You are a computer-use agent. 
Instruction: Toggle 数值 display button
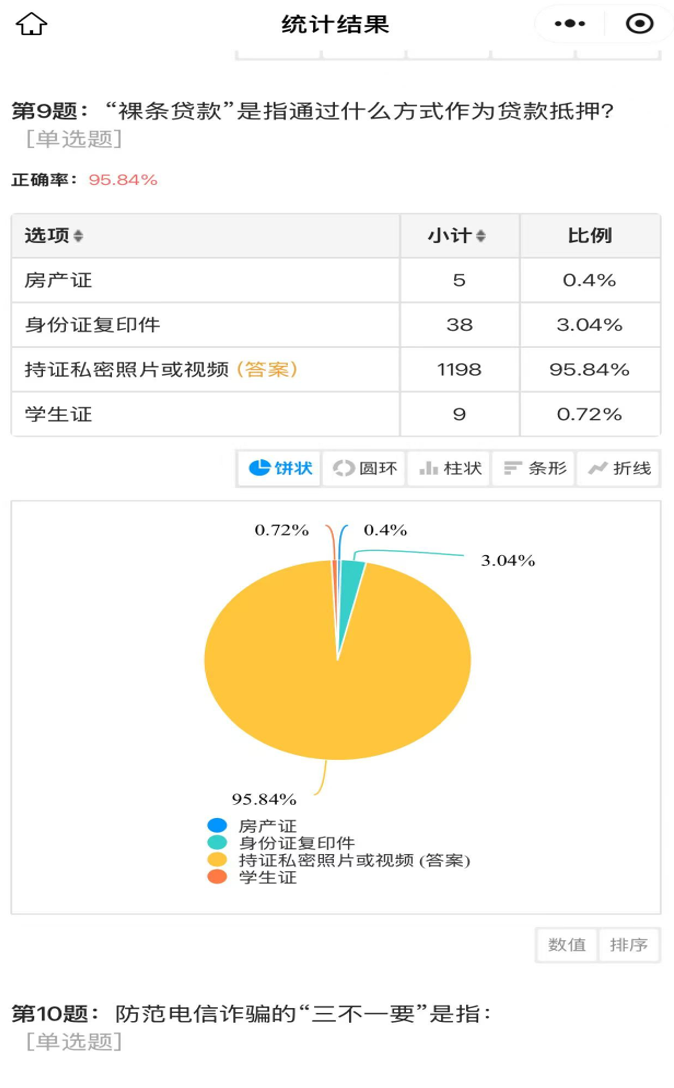567,945
